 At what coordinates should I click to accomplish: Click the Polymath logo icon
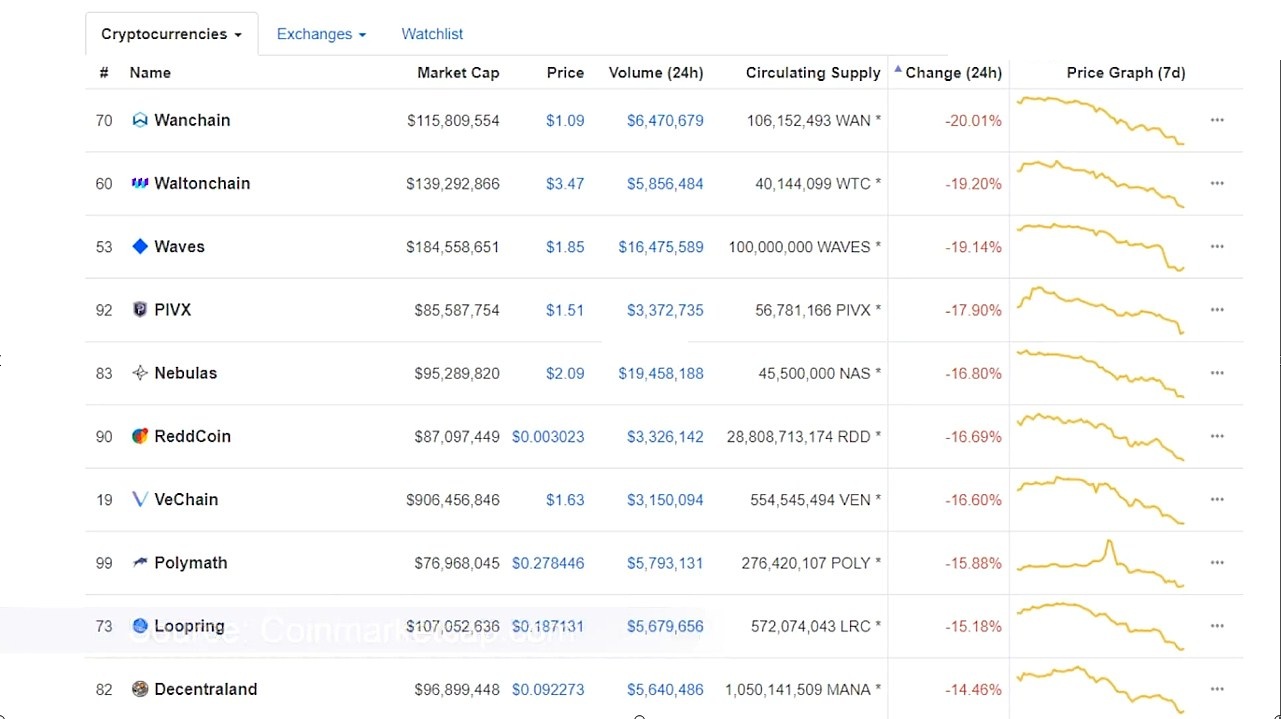coord(140,563)
